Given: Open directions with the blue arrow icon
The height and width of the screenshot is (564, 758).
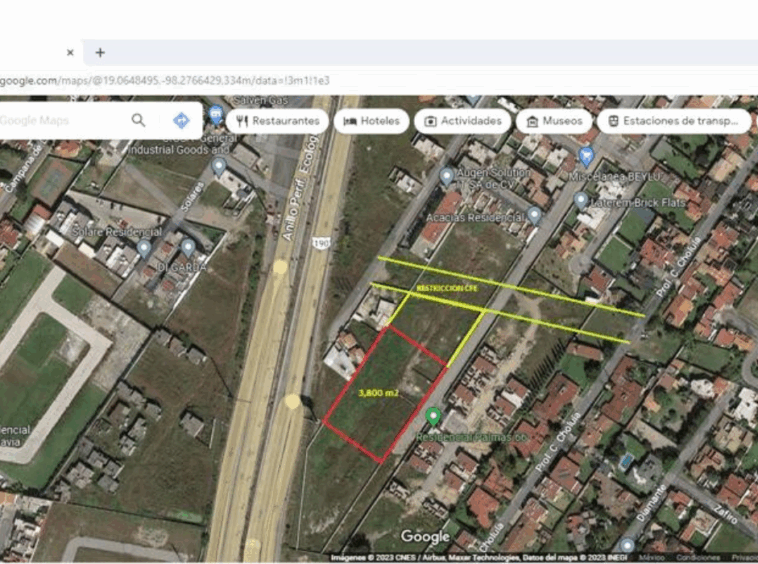Looking at the screenshot, I should point(181,120).
